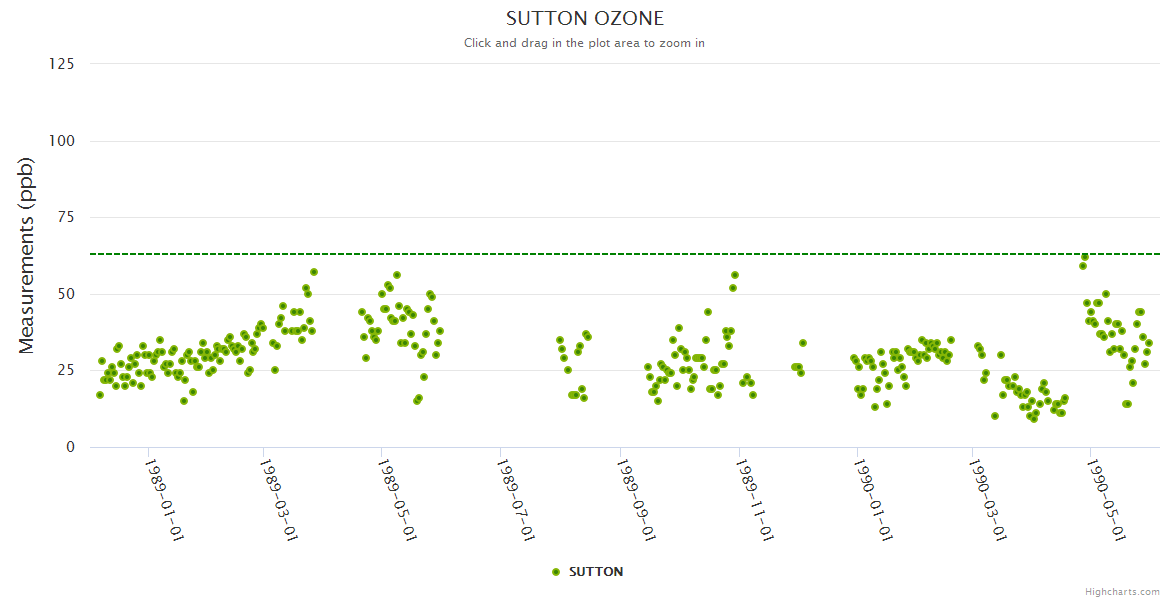This screenshot has height=600, width=1170.
Task: Toggle the SUTTON series legend label
Action: point(596,572)
